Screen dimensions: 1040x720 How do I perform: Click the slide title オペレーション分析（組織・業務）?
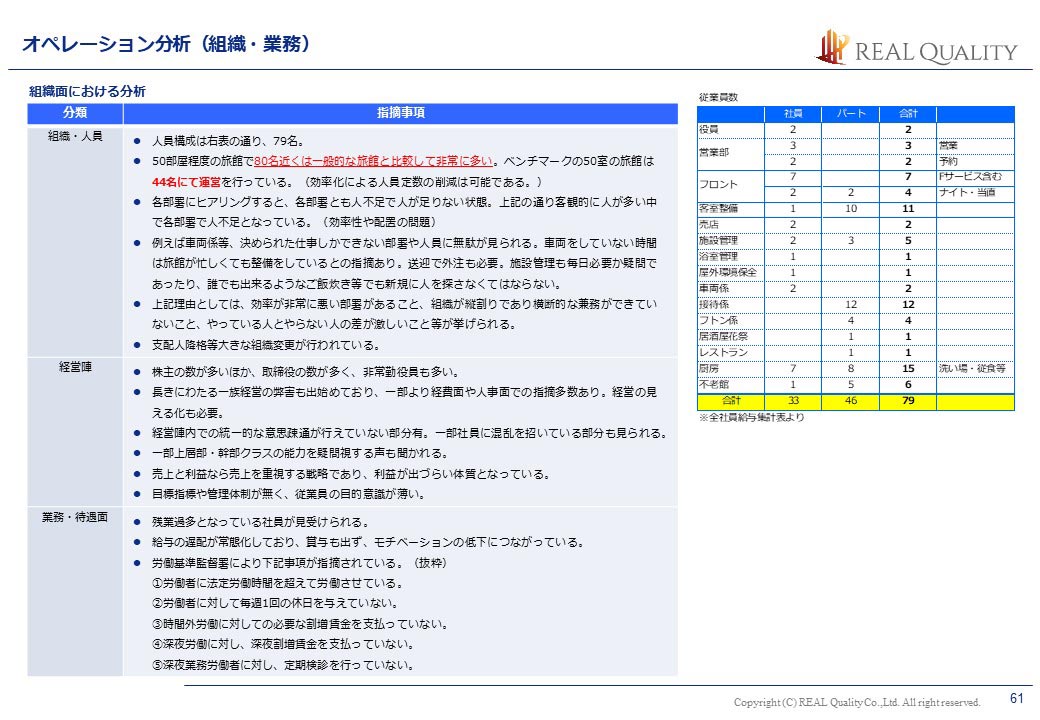[x=166, y=44]
